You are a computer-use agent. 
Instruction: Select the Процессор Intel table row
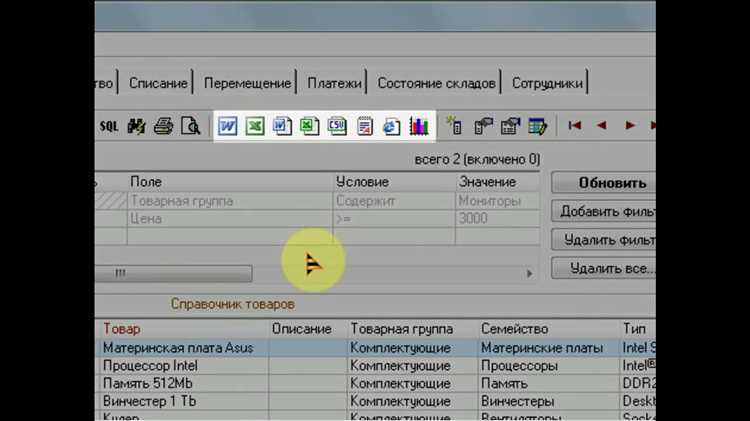(x=375, y=366)
